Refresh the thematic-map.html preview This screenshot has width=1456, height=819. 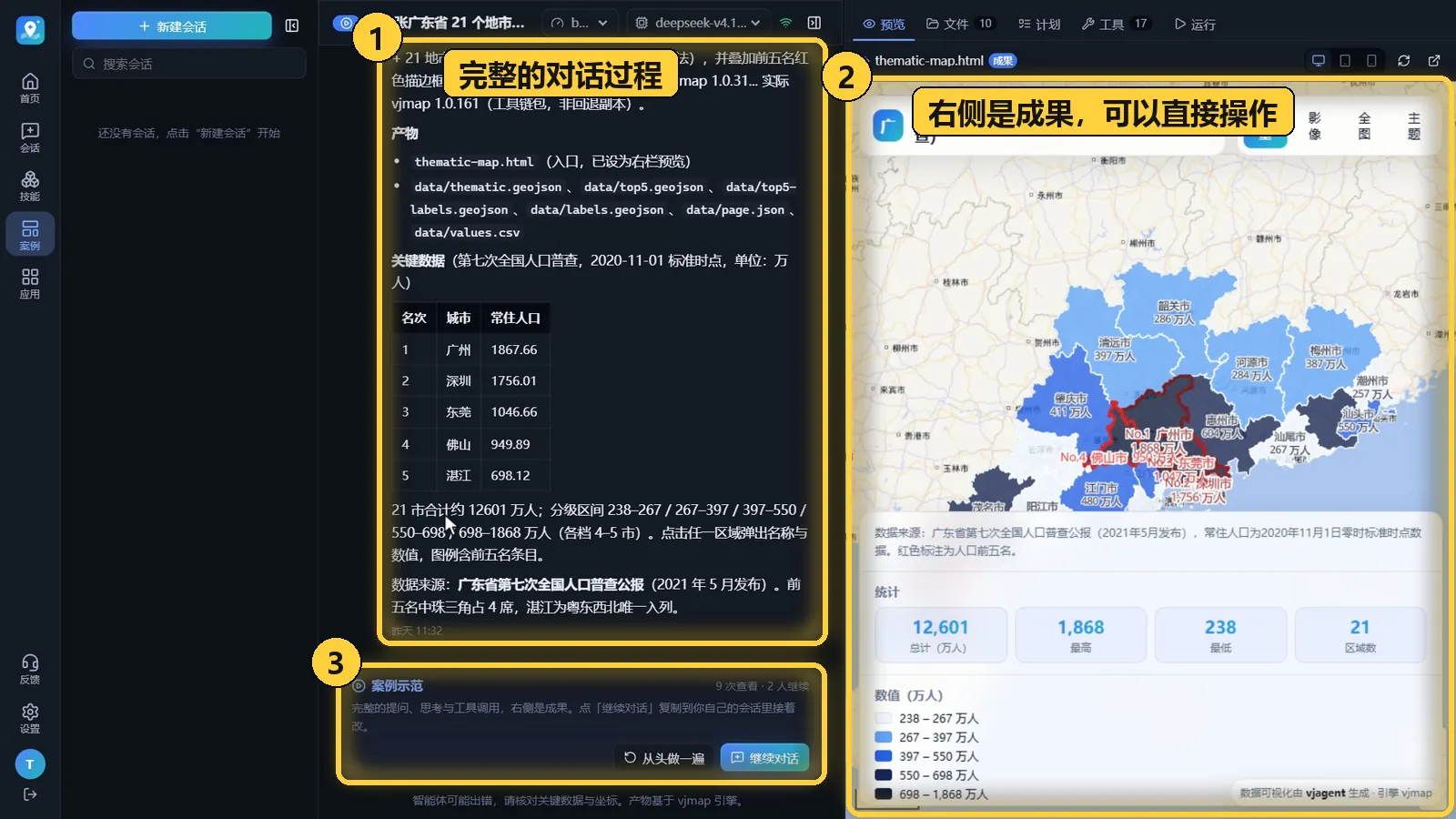1404,61
